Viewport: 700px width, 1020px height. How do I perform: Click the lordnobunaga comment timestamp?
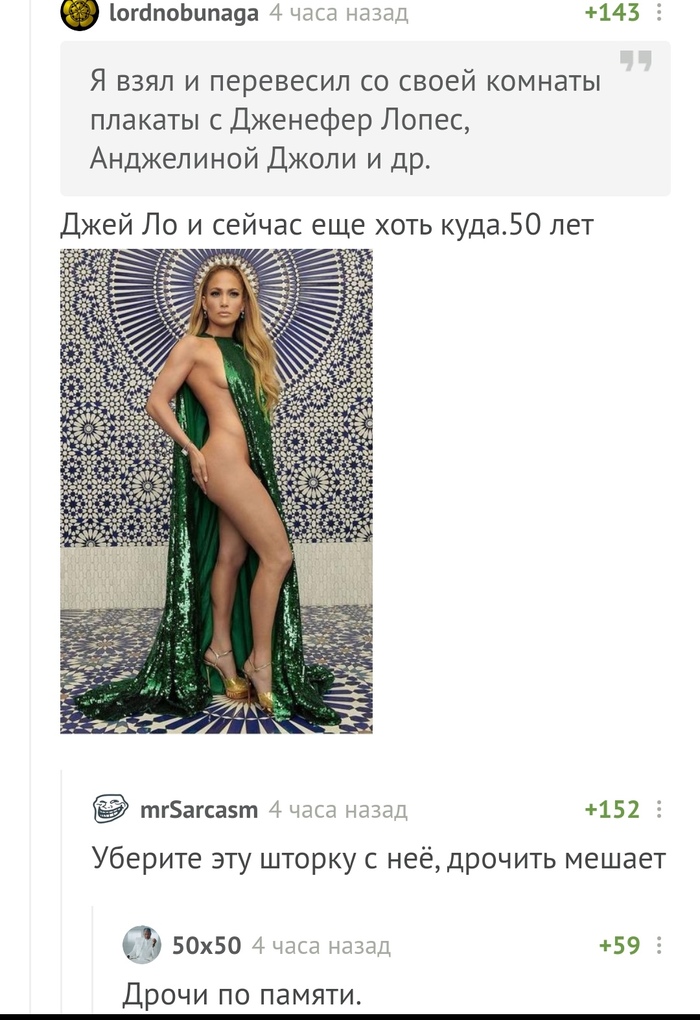(x=339, y=12)
